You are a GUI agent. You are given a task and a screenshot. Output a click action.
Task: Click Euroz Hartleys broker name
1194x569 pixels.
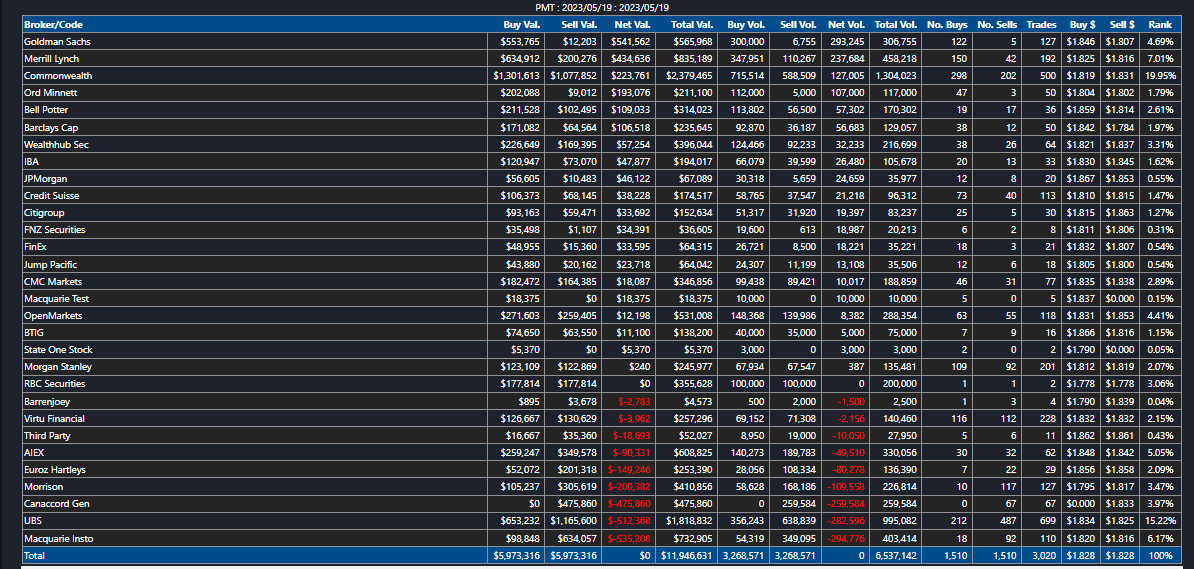[x=55, y=470]
